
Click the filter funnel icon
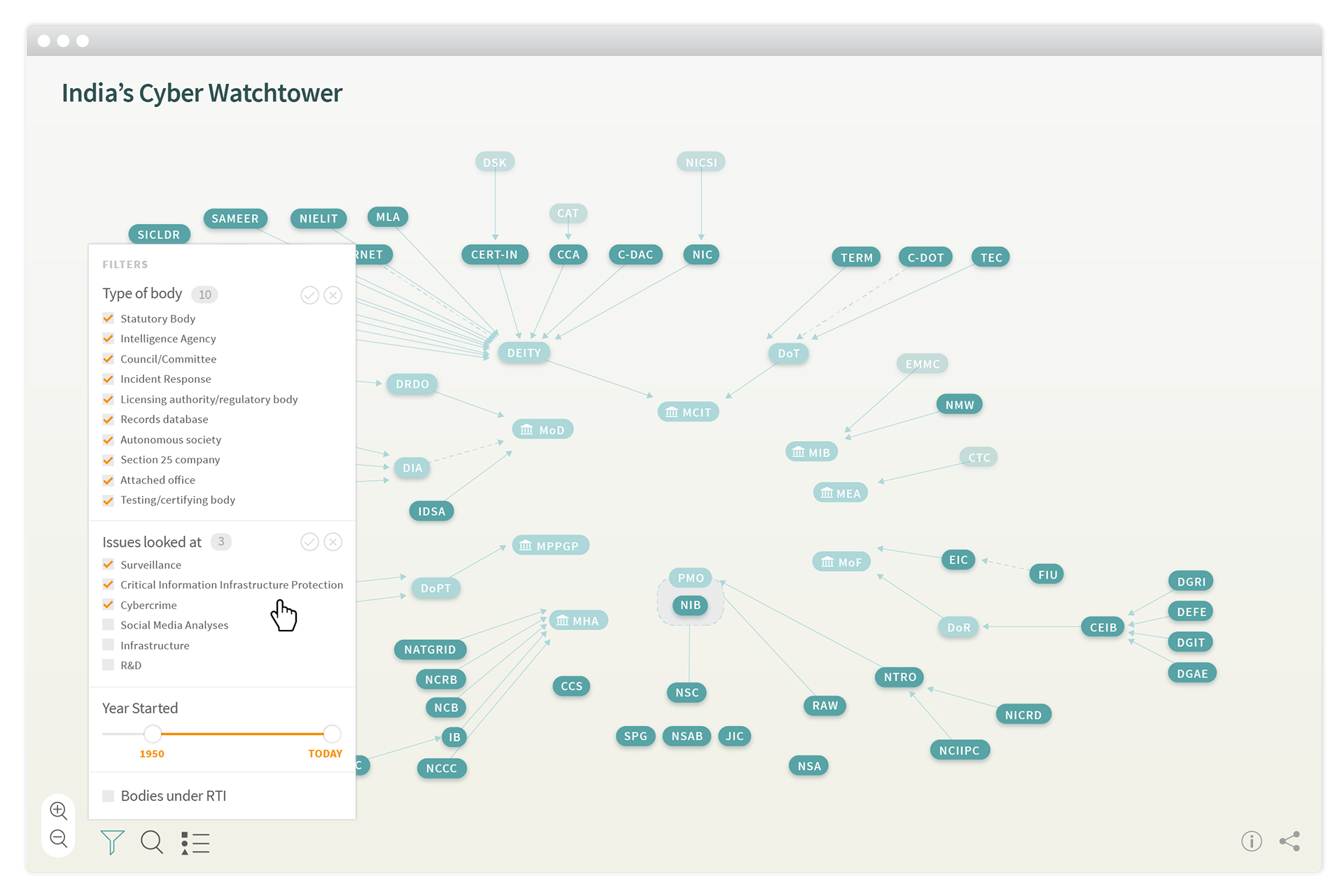click(x=112, y=842)
